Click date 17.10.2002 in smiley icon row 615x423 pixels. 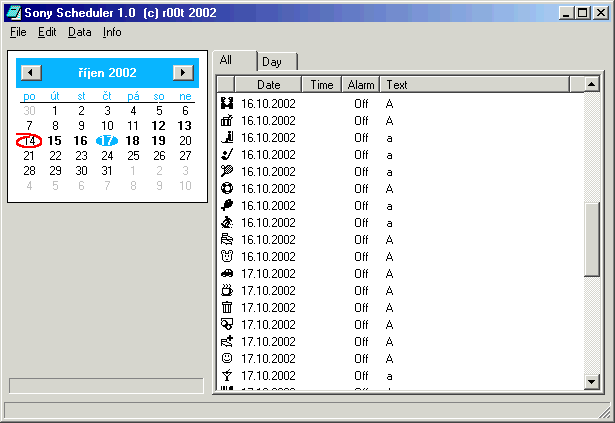click(268, 359)
